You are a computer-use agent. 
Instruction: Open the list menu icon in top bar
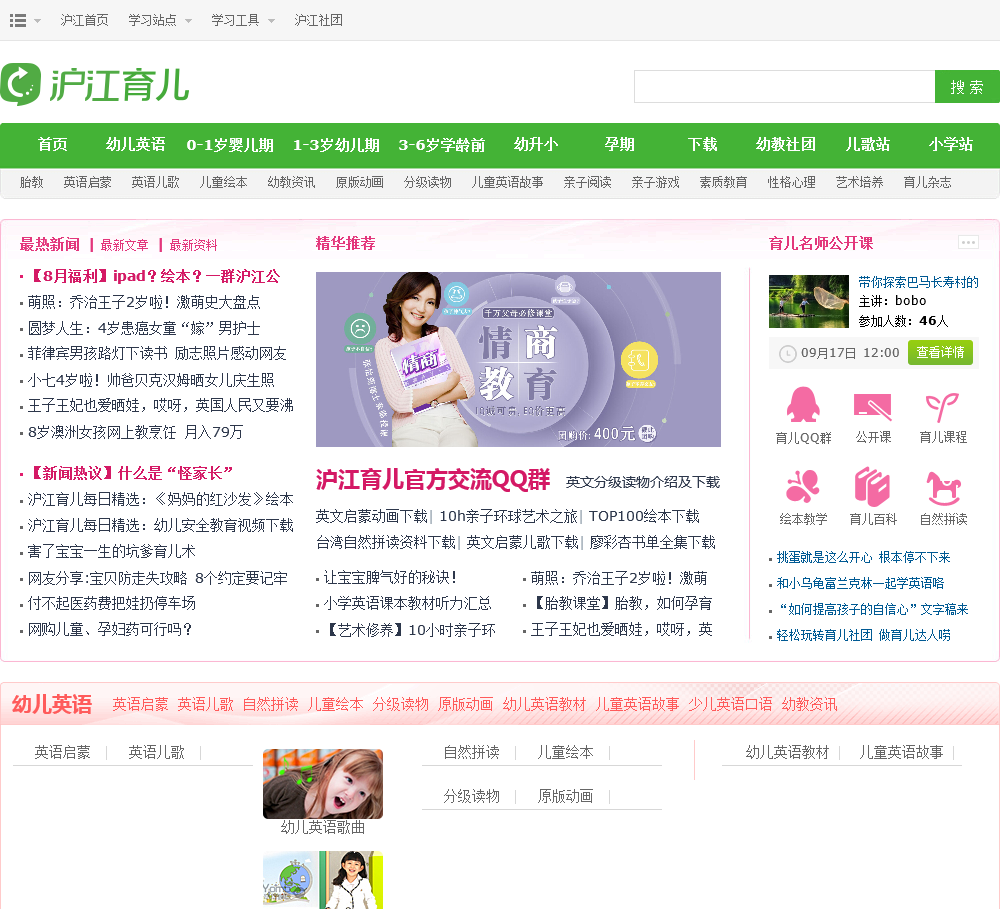(18, 20)
